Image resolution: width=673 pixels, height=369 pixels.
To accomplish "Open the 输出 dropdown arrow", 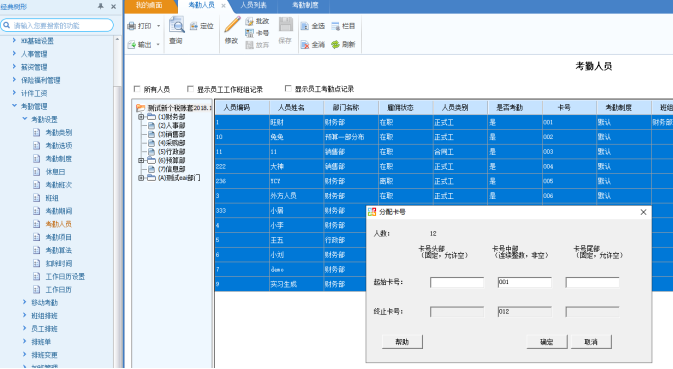I will pos(158,45).
